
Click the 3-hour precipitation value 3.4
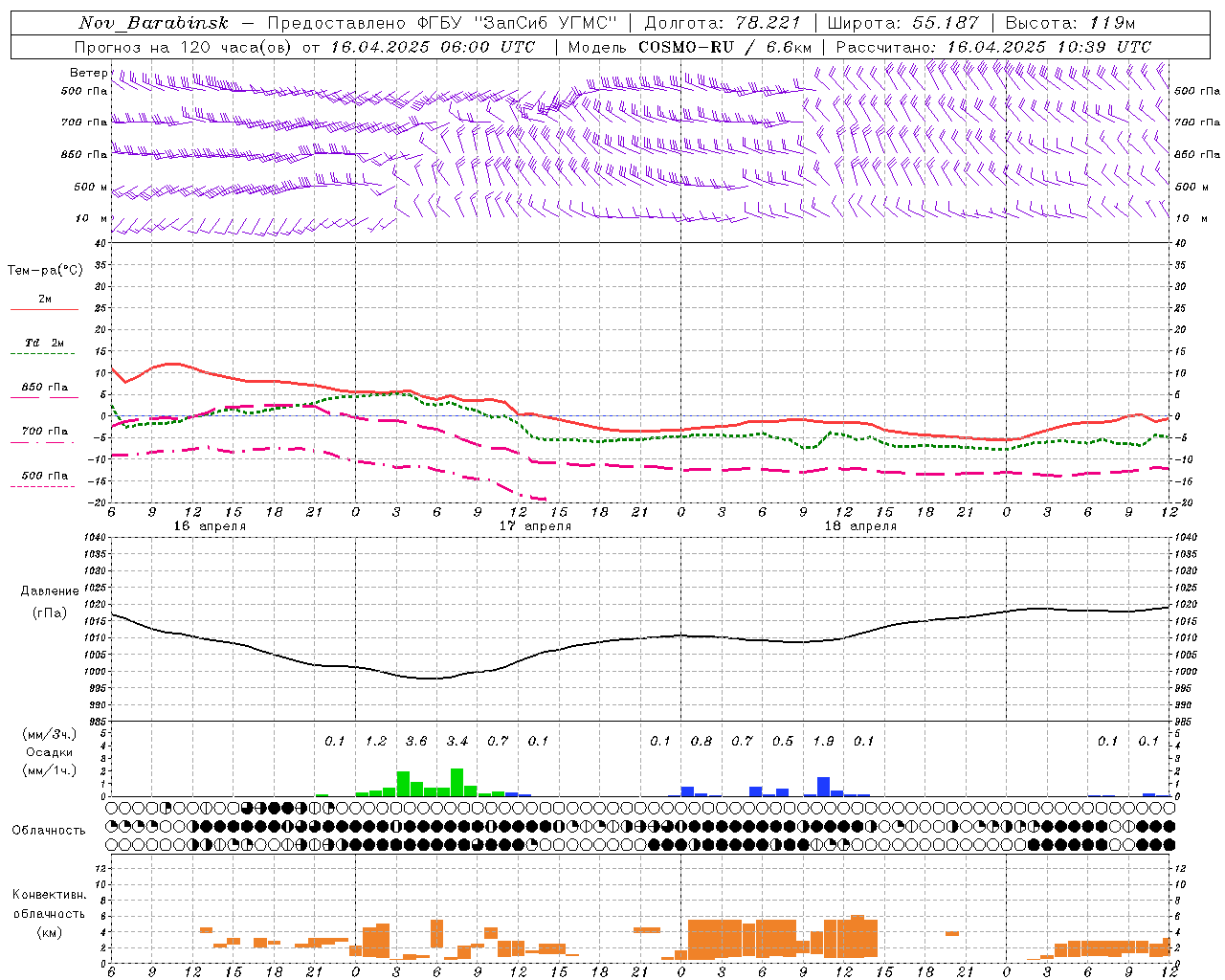pos(457,742)
